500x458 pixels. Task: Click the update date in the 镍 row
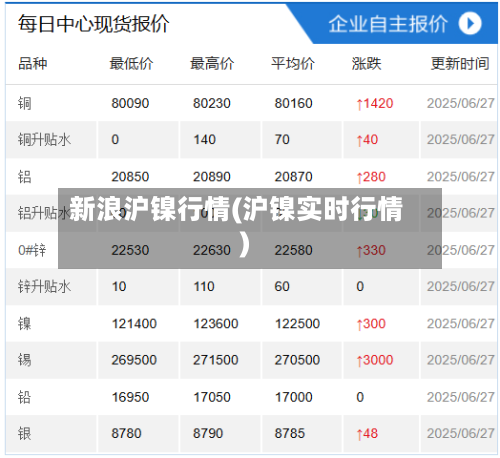(461, 324)
